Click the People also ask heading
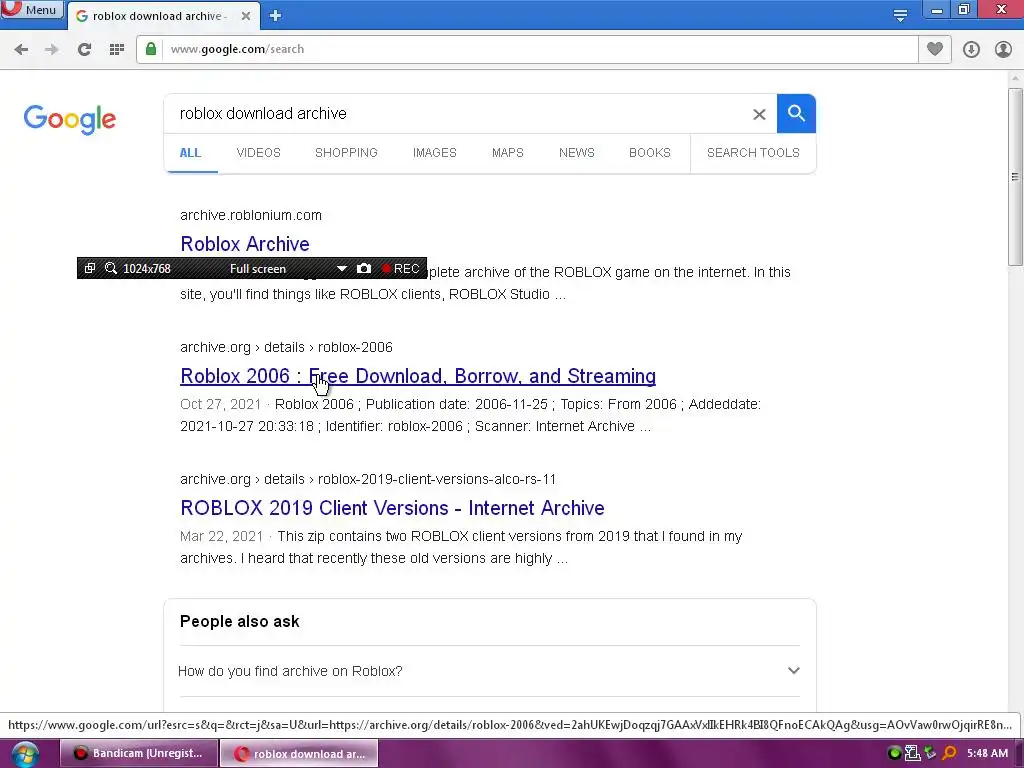The height and width of the screenshot is (768, 1024). click(x=240, y=621)
